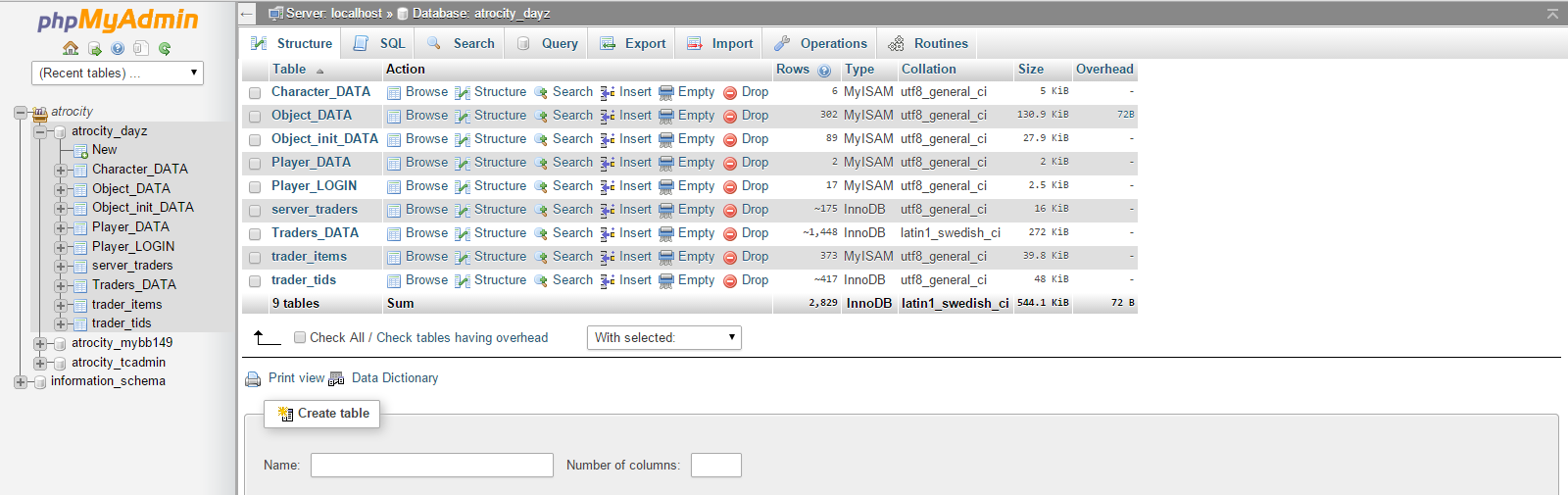Expand Character_DATA in navigation tree
This screenshot has height=495, width=1568.
tap(61, 170)
